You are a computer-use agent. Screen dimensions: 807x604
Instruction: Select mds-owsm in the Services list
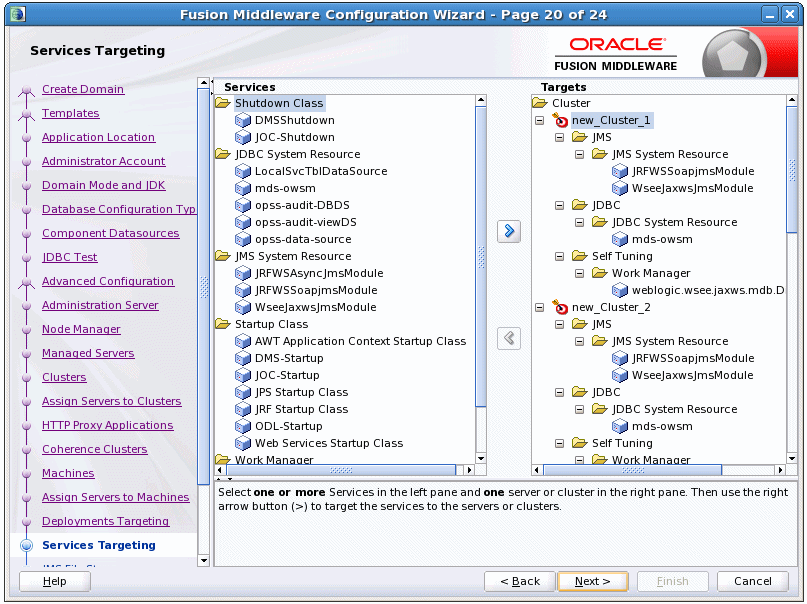click(x=285, y=188)
